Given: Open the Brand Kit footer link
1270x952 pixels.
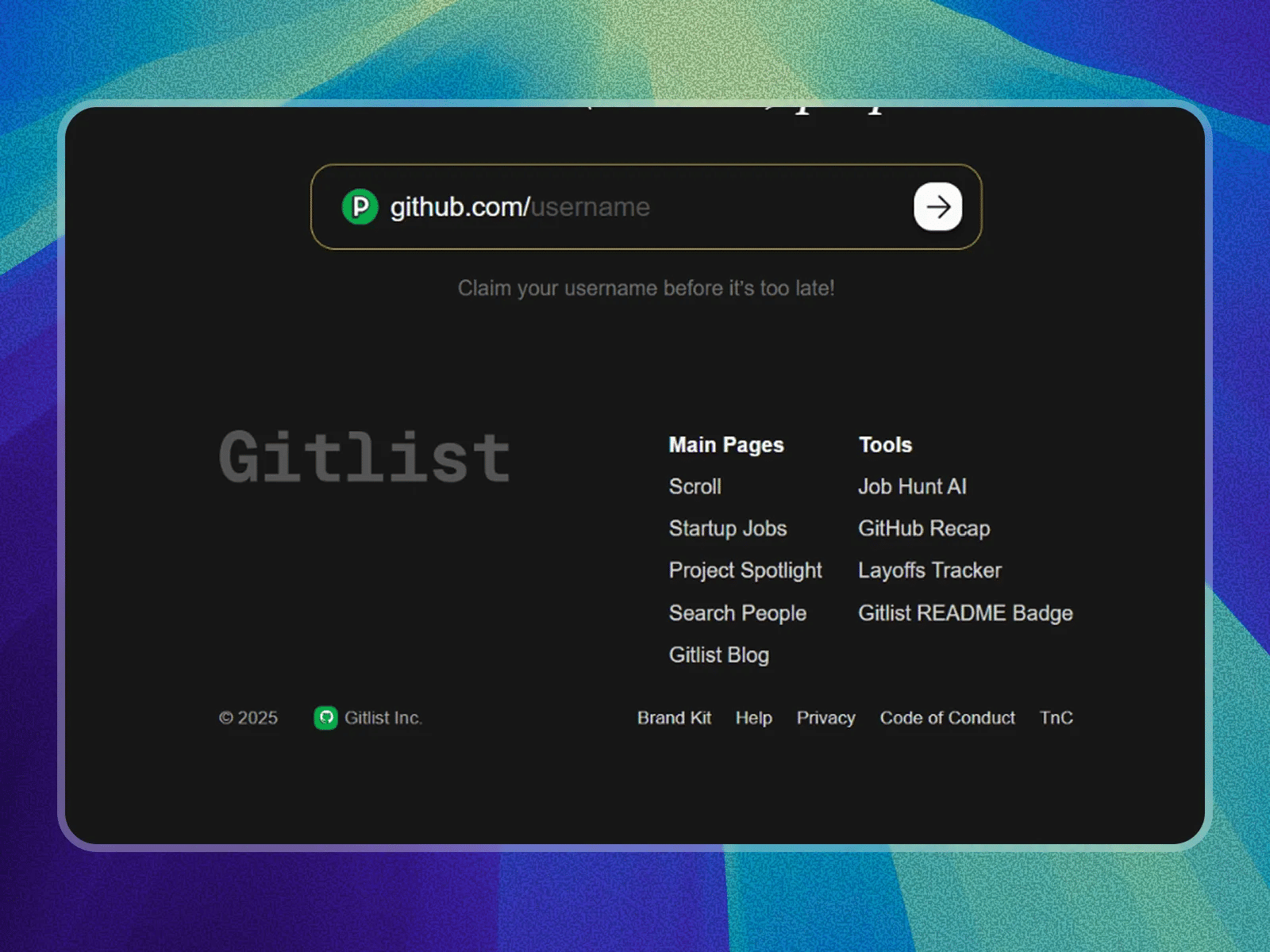Looking at the screenshot, I should point(674,718).
